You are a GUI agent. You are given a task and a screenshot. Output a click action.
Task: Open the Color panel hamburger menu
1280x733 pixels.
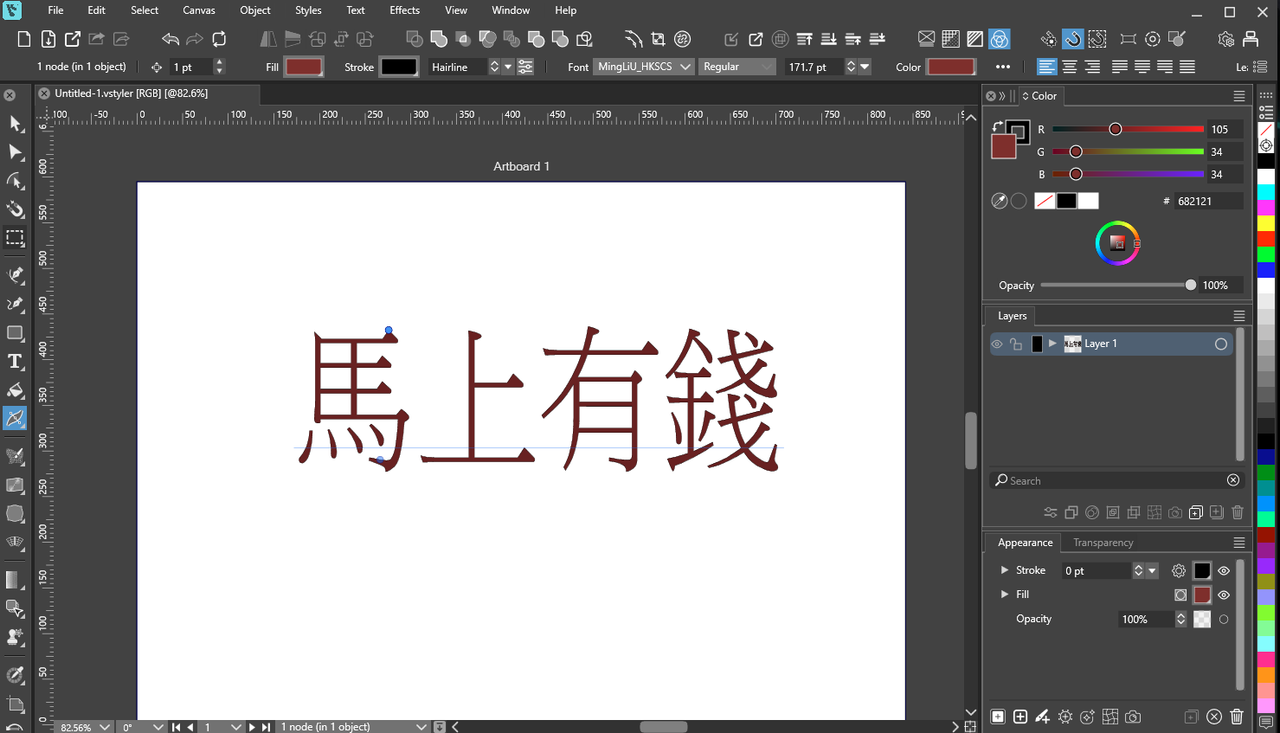tap(1239, 96)
